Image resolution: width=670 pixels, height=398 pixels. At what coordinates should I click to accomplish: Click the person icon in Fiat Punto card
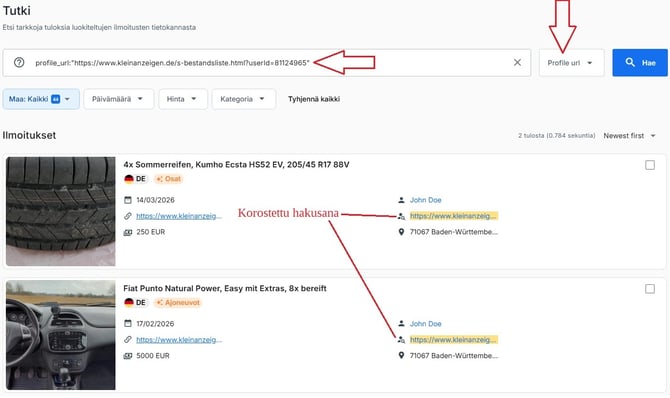tap(401, 323)
